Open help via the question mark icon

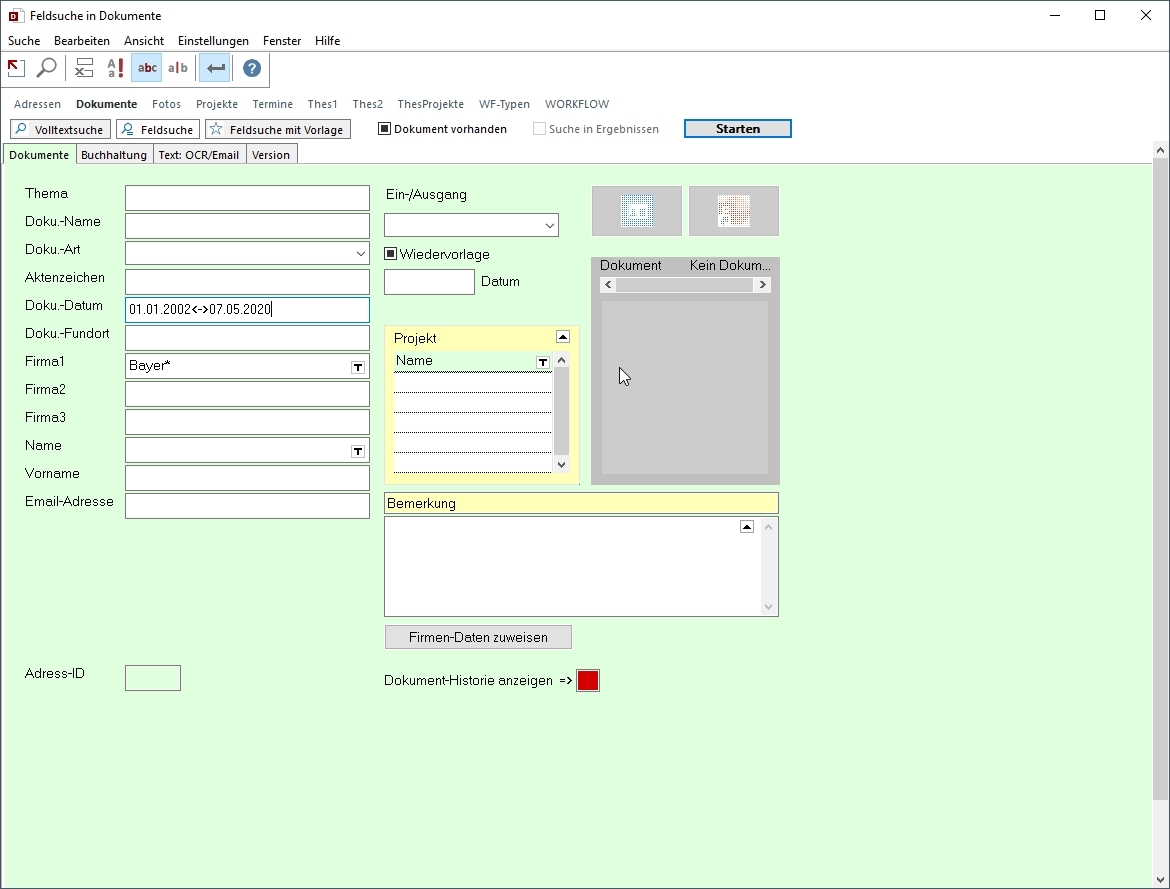252,68
